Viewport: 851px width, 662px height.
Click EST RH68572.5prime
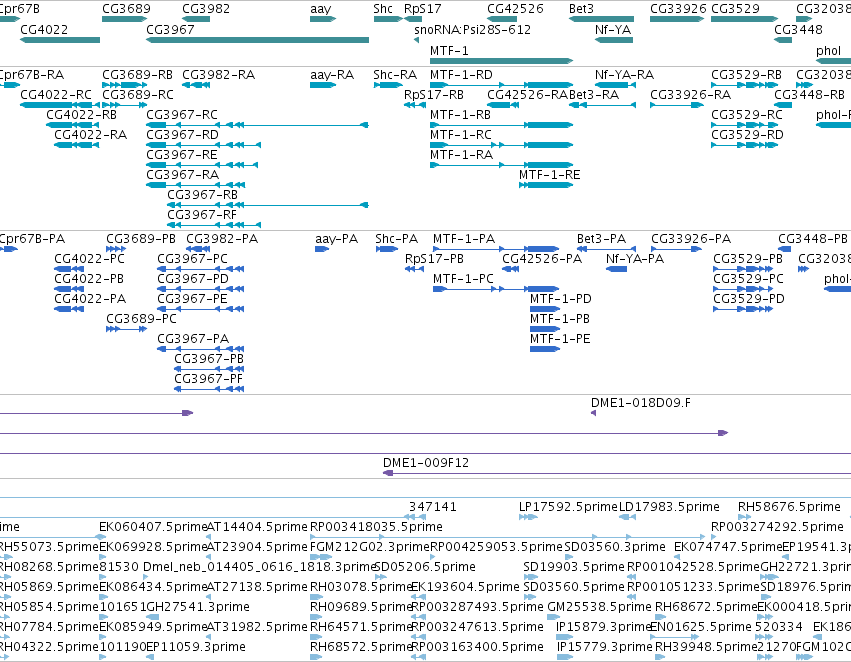[361, 647]
